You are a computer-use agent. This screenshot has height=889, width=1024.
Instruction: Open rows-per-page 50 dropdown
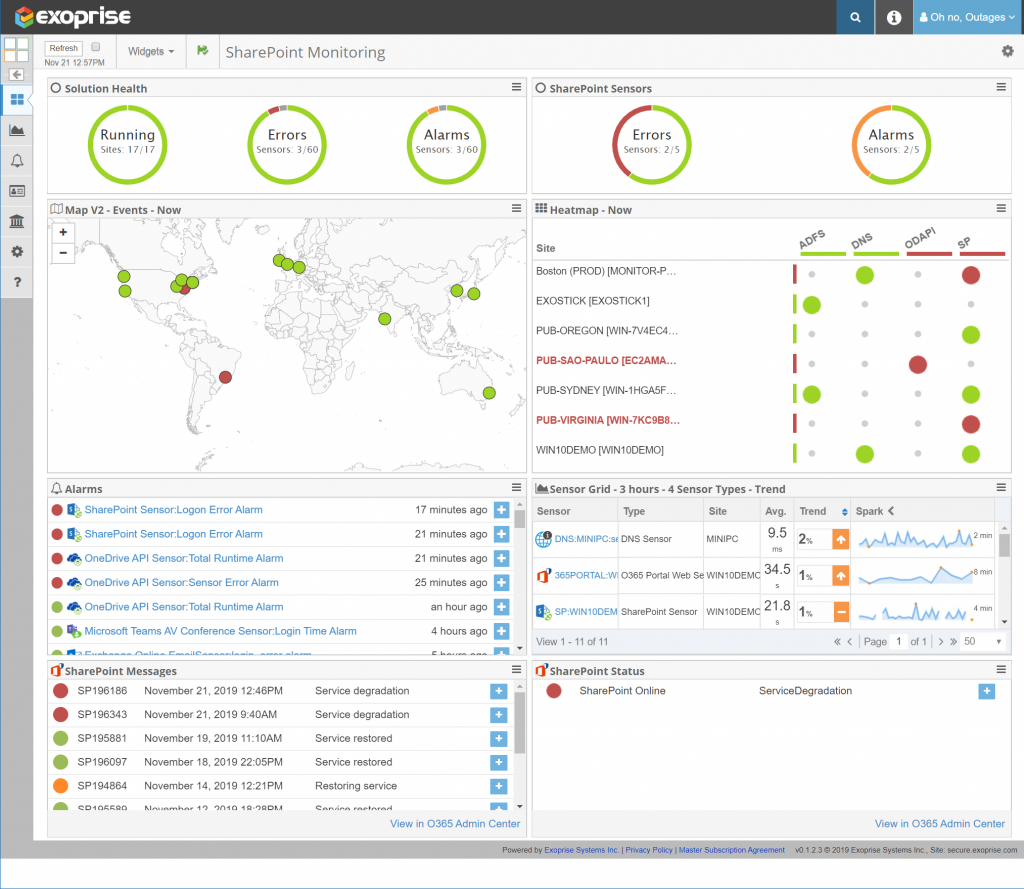tap(983, 641)
